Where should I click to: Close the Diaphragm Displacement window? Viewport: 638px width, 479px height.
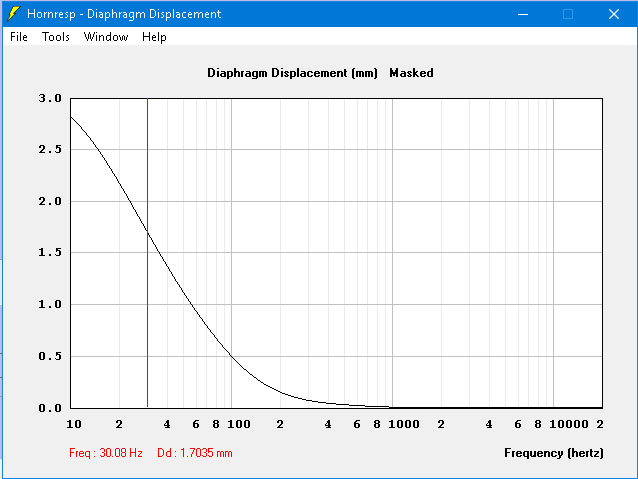tap(614, 14)
